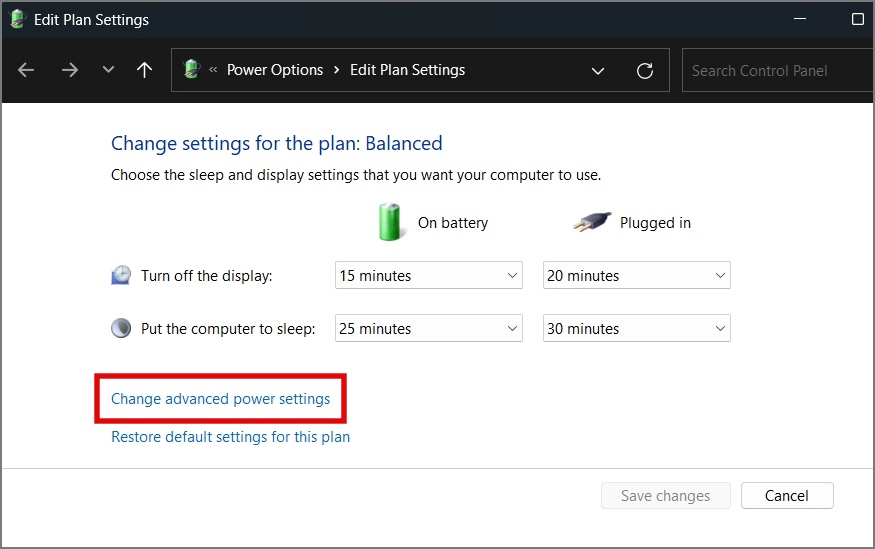Open On battery display timeout dropdown
This screenshot has width=875, height=549.
click(429, 276)
